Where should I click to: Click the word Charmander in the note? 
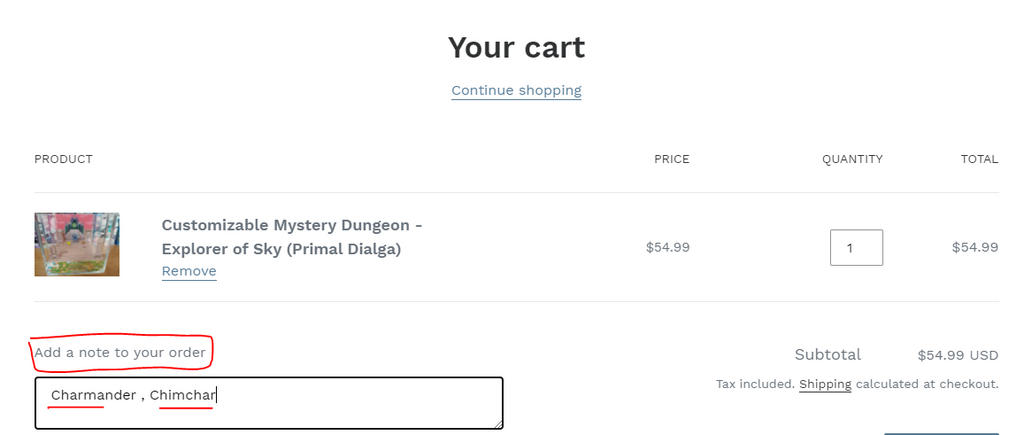93,395
